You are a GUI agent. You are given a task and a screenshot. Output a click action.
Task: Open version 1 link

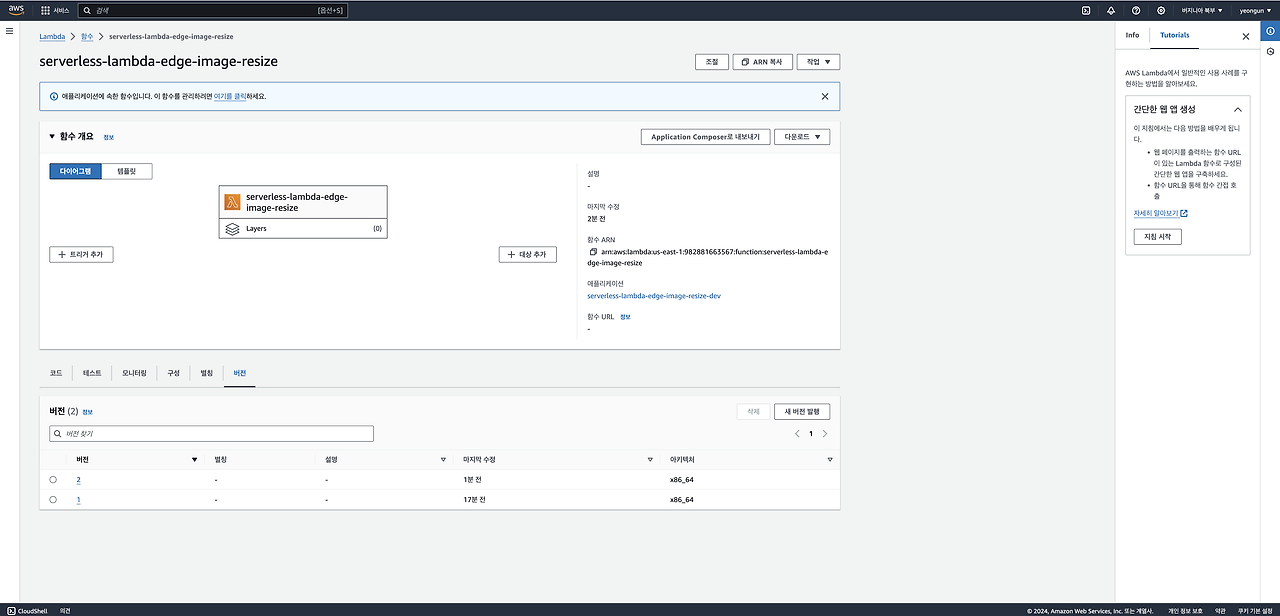click(78, 500)
